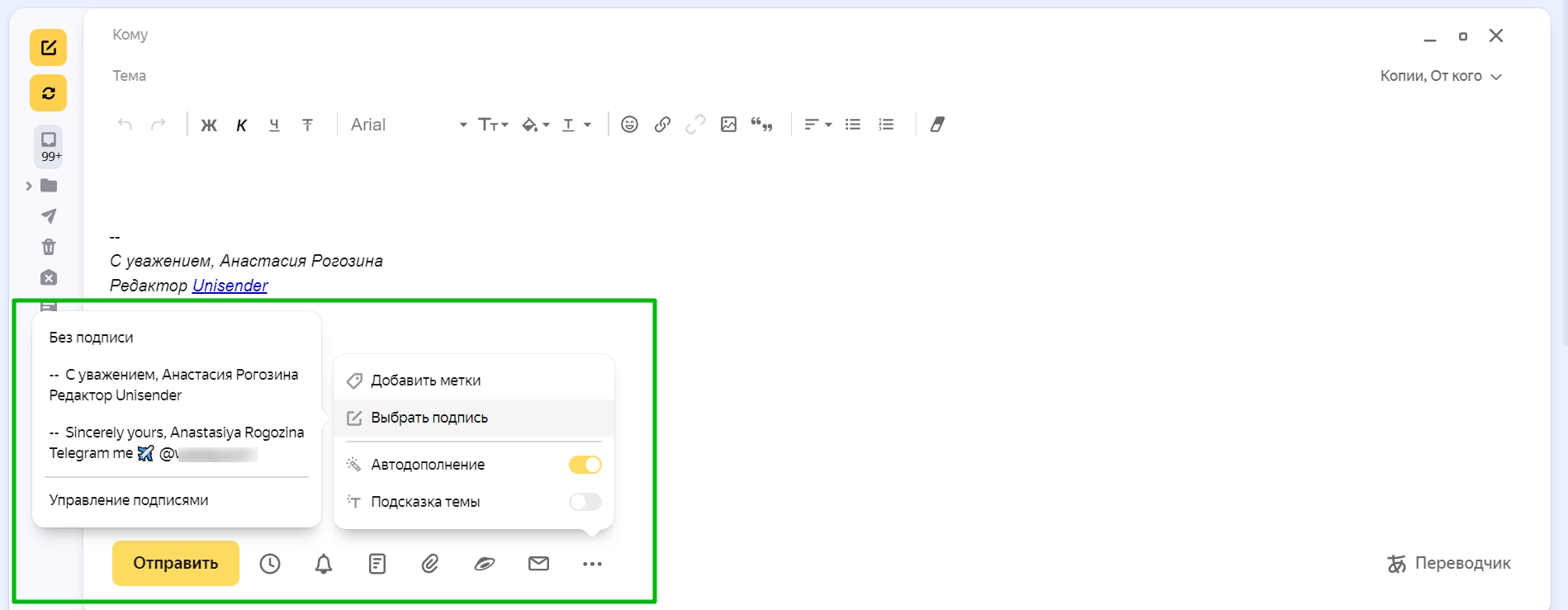Disable the Автодополнение toggle
This screenshot has height=610, width=1568.
(585, 465)
